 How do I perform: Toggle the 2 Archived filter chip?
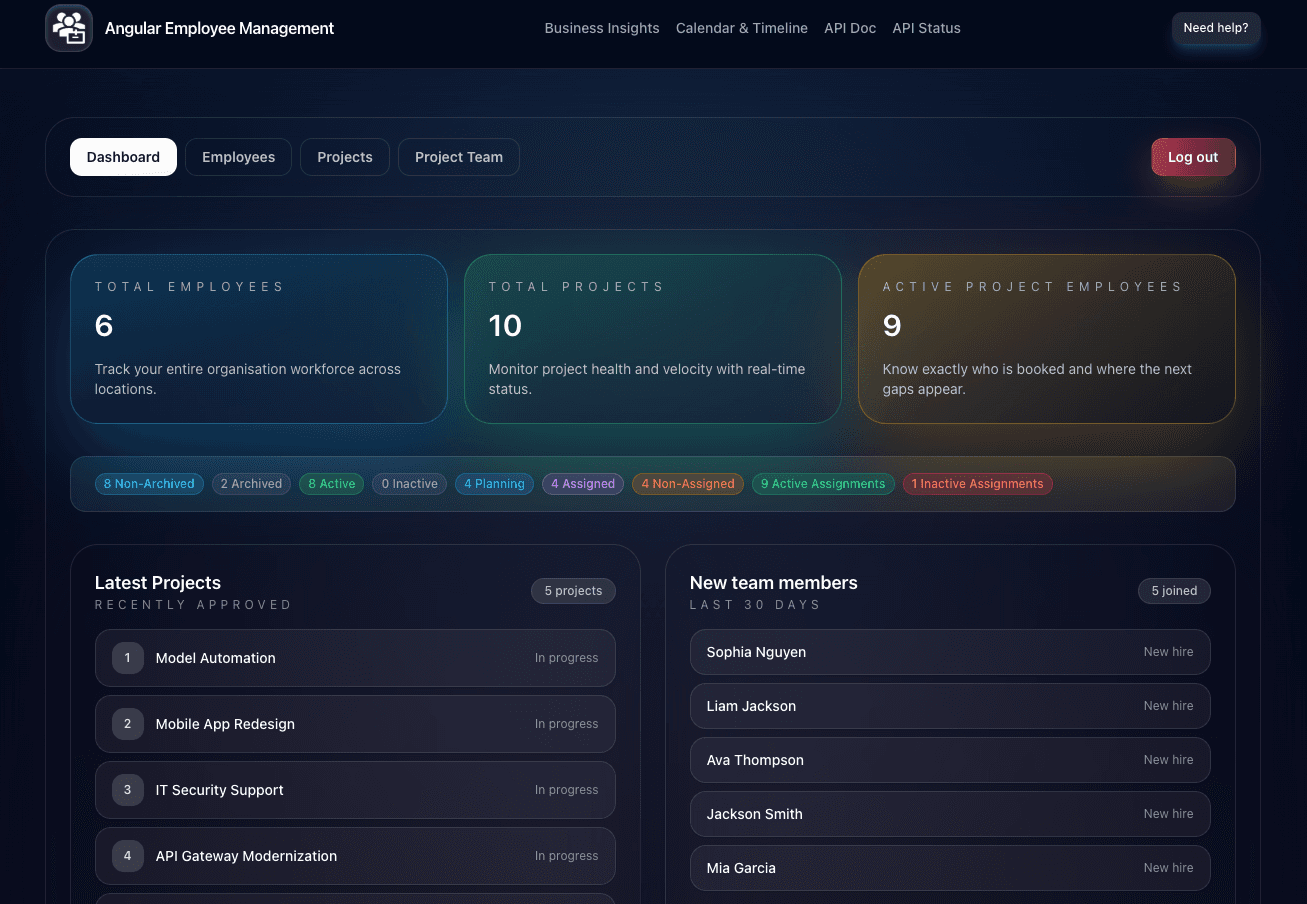(251, 484)
